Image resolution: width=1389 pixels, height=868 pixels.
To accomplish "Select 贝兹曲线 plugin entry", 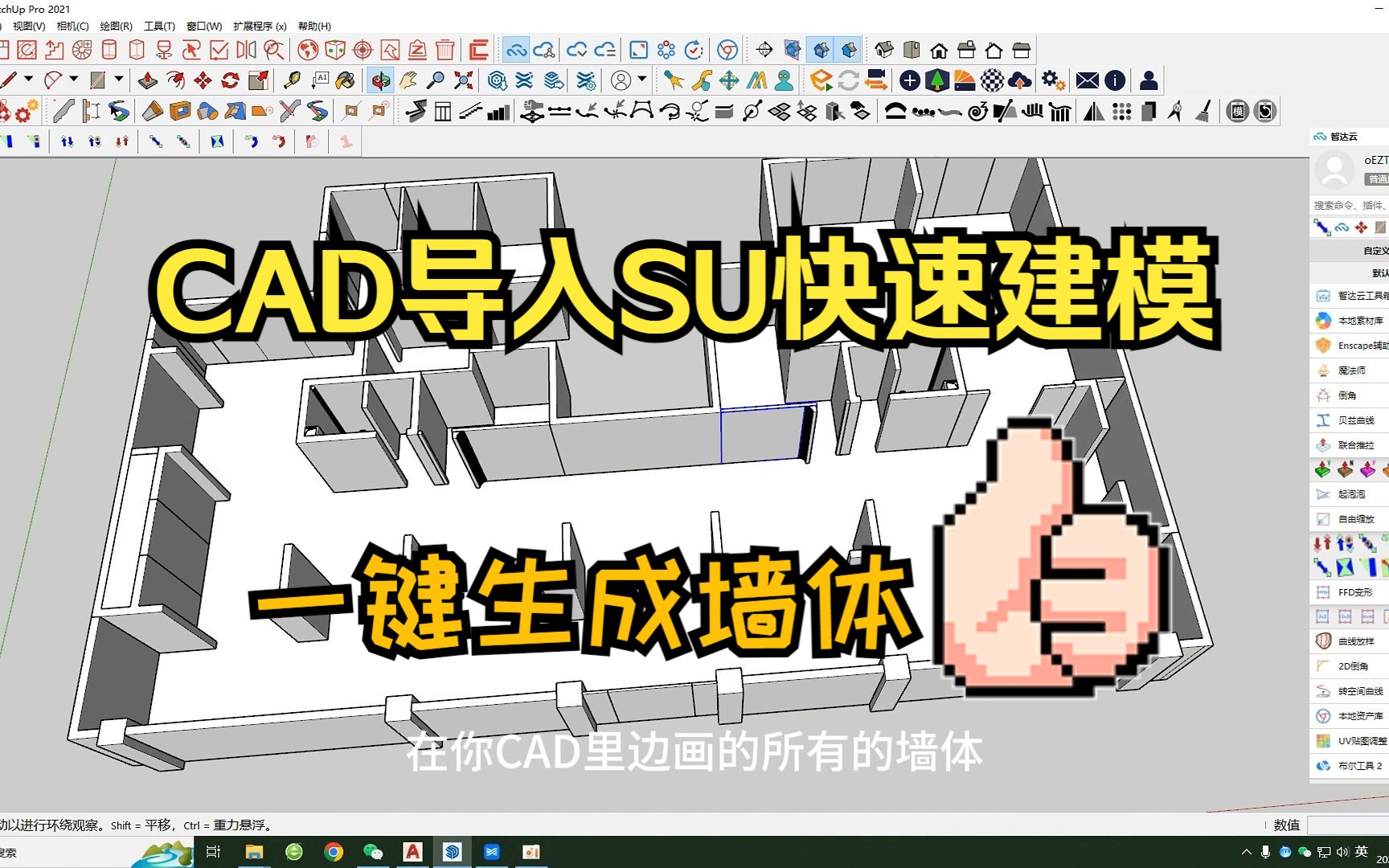I will (1350, 420).
